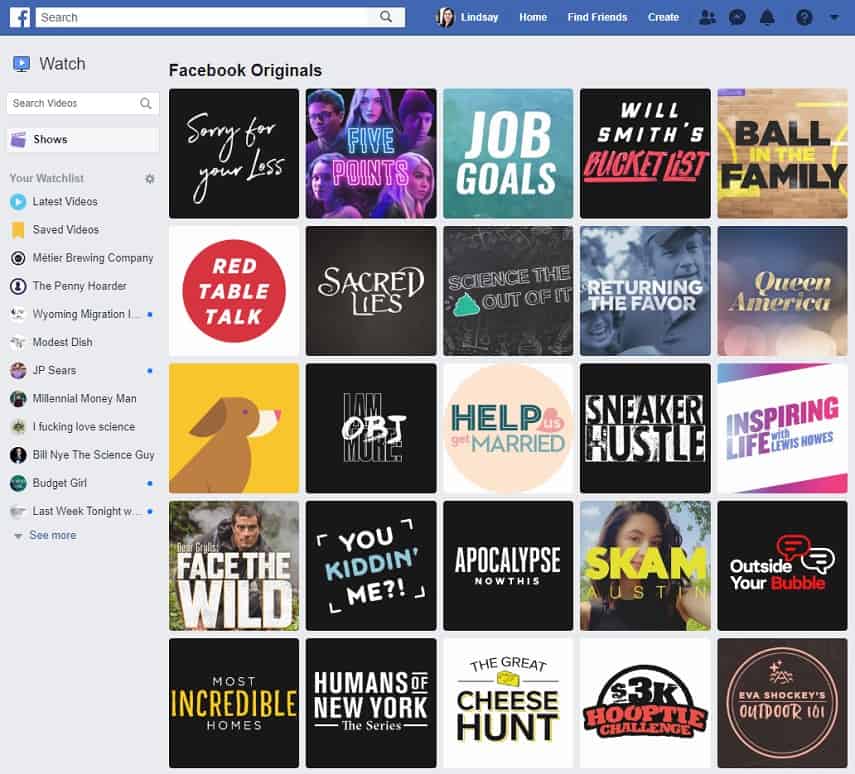Open Skam Austin show

(646, 566)
